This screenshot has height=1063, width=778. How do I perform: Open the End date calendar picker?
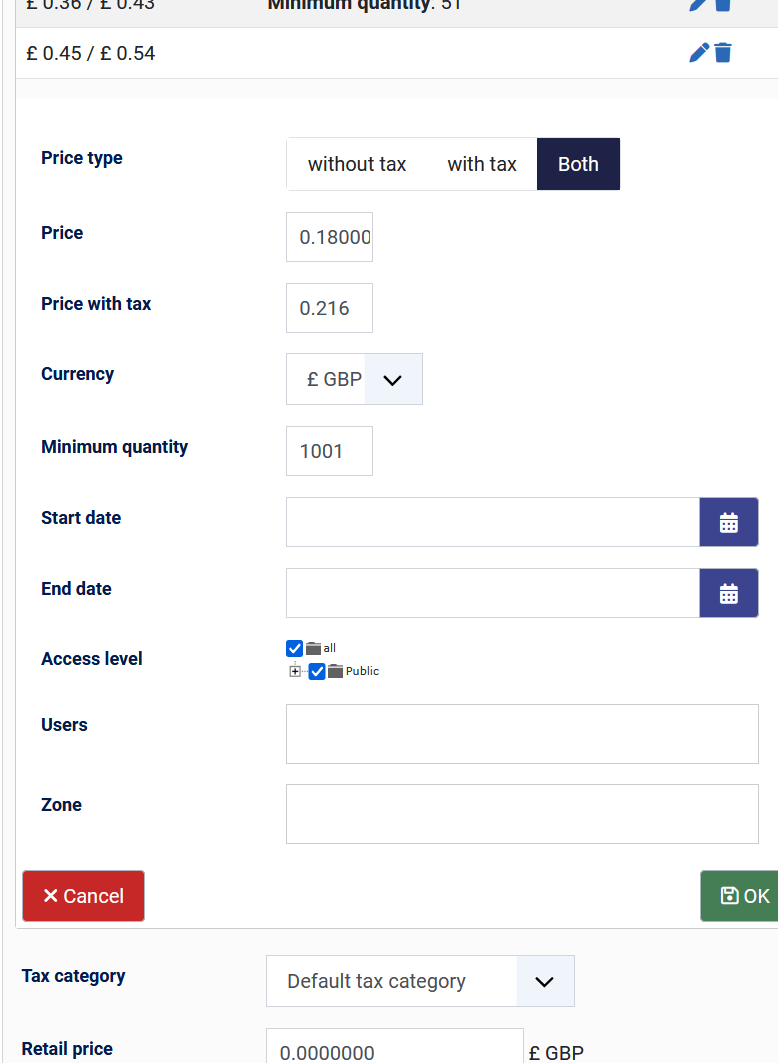(x=728, y=593)
